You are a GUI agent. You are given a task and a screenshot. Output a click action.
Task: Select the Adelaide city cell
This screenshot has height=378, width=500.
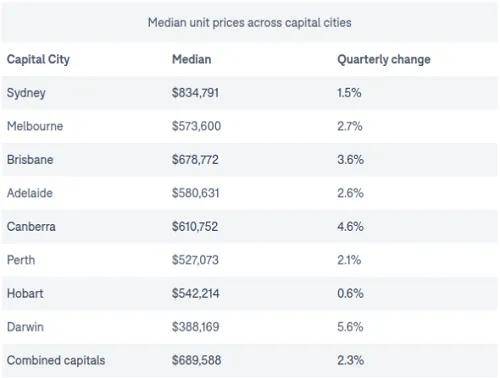30,193
